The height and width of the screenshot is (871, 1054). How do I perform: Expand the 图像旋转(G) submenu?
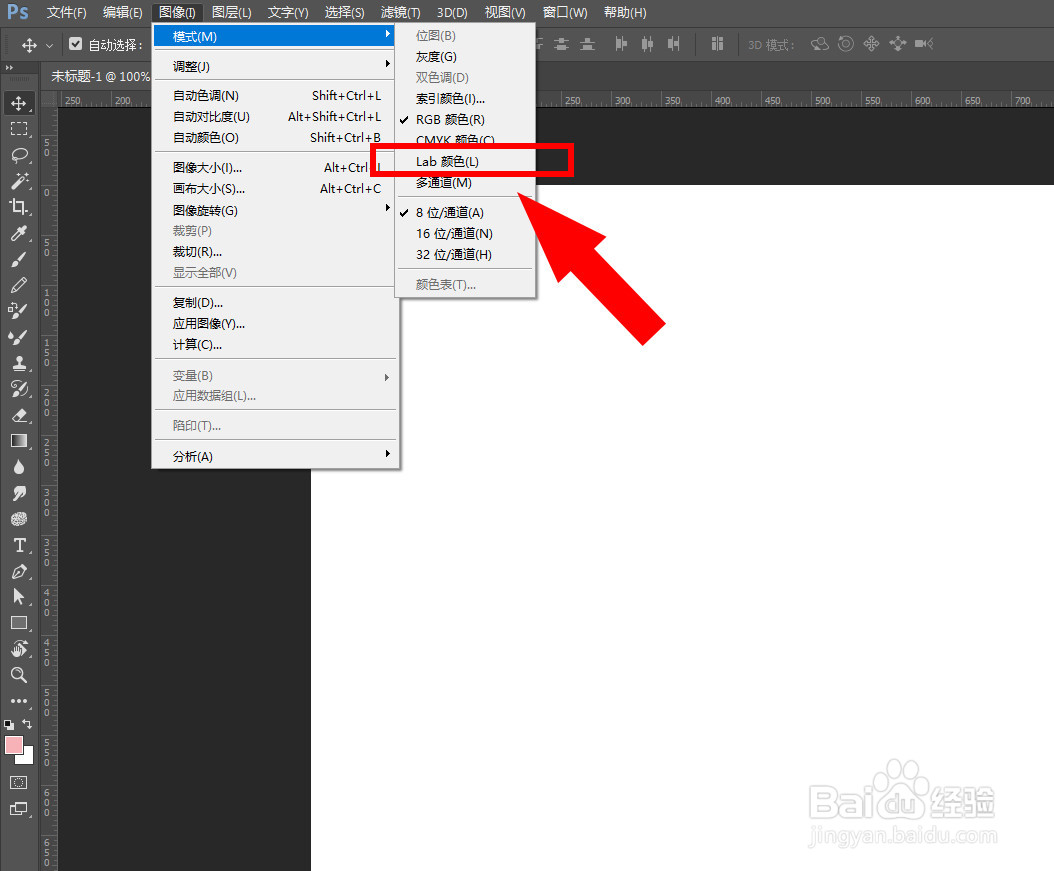pyautogui.click(x=275, y=210)
